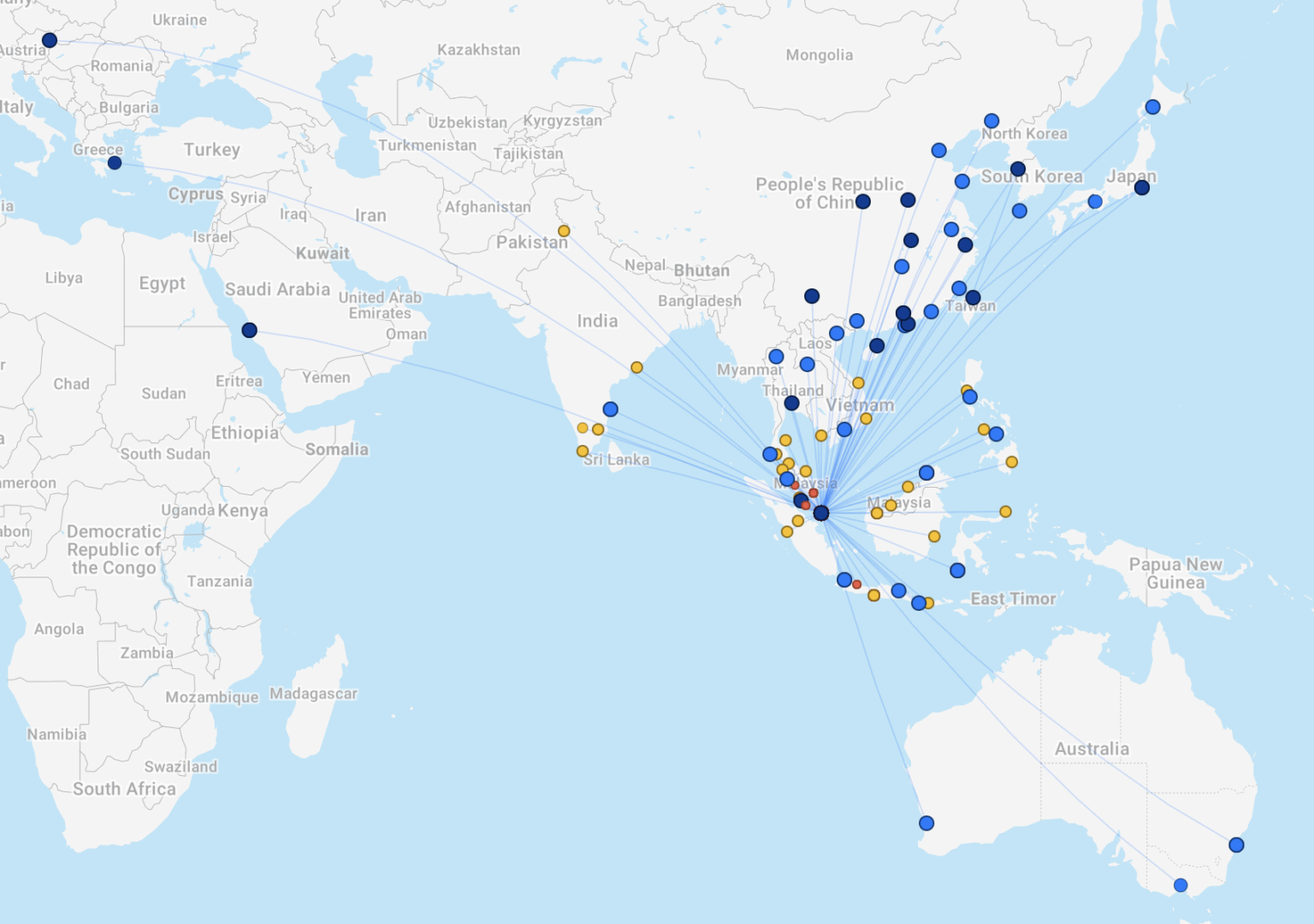The image size is (1314, 924).
Task: Select the southernmost blue marker in Australia
Action: (x=1181, y=885)
